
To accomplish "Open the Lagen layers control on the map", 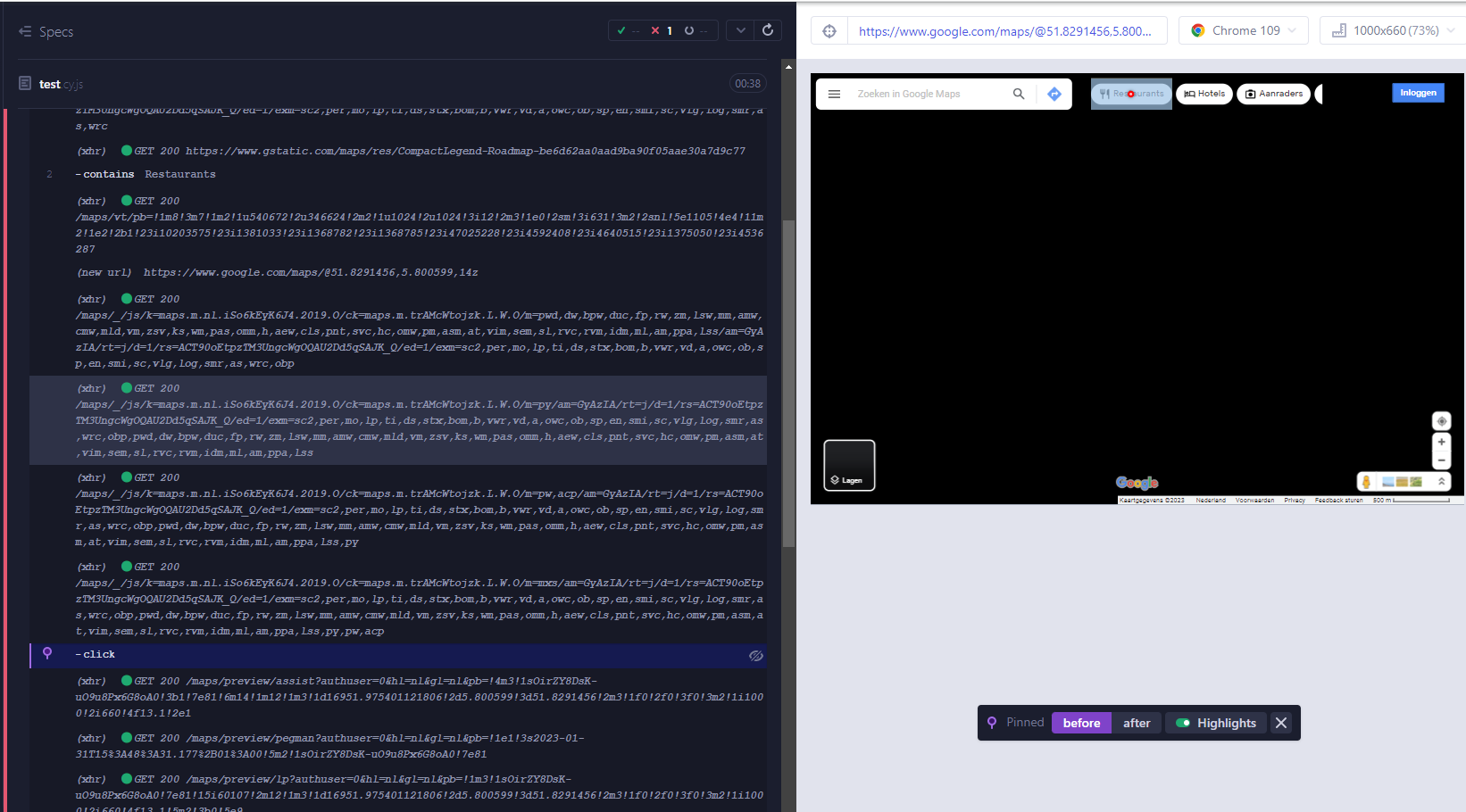I will 849,465.
